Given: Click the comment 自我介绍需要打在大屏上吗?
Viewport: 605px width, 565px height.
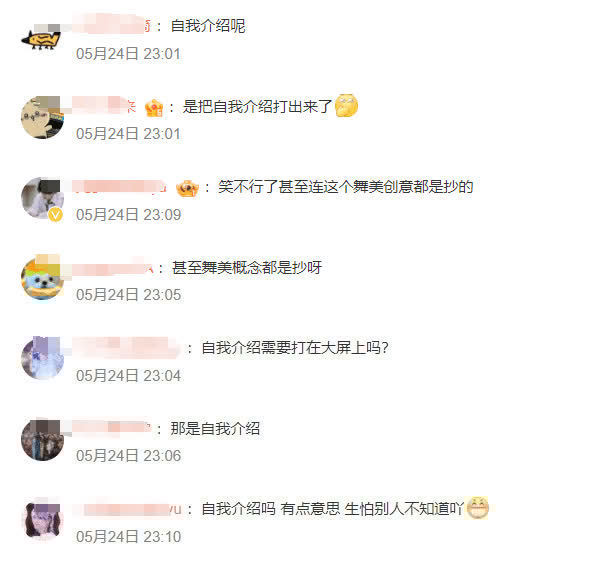Looking at the screenshot, I should pyautogui.click(x=295, y=348).
